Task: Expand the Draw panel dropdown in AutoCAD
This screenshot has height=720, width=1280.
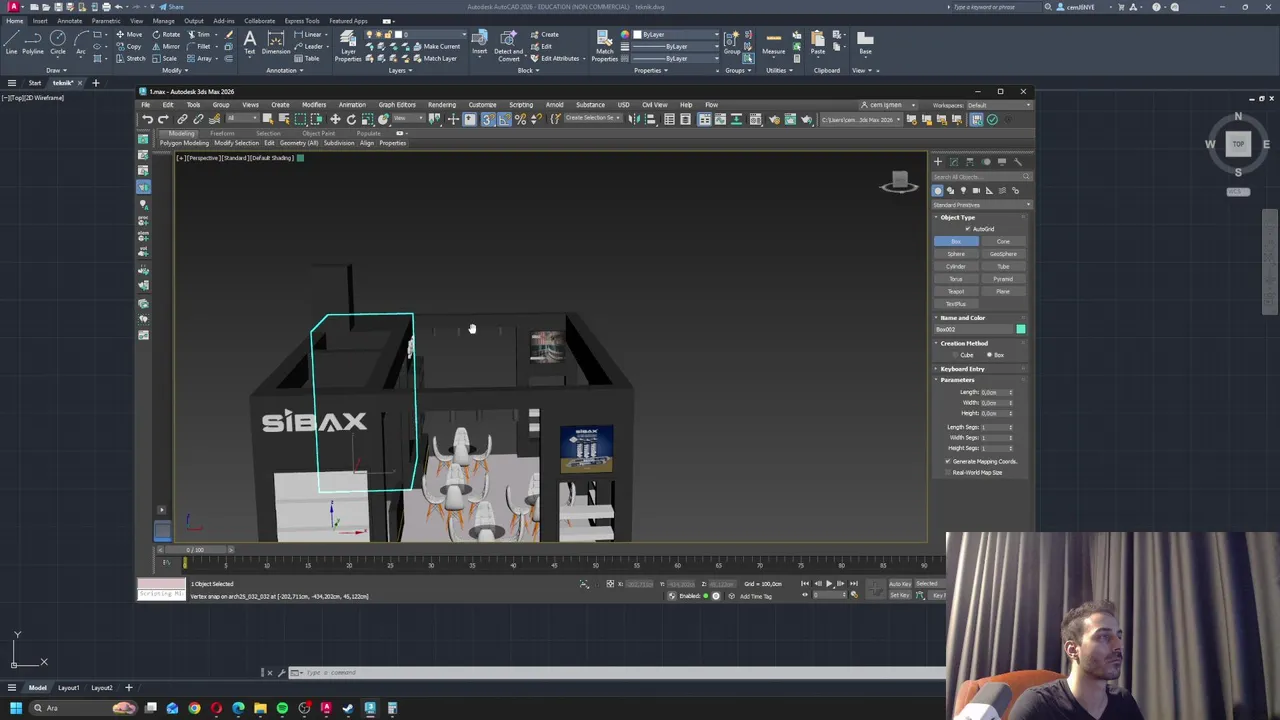Action: [56, 70]
